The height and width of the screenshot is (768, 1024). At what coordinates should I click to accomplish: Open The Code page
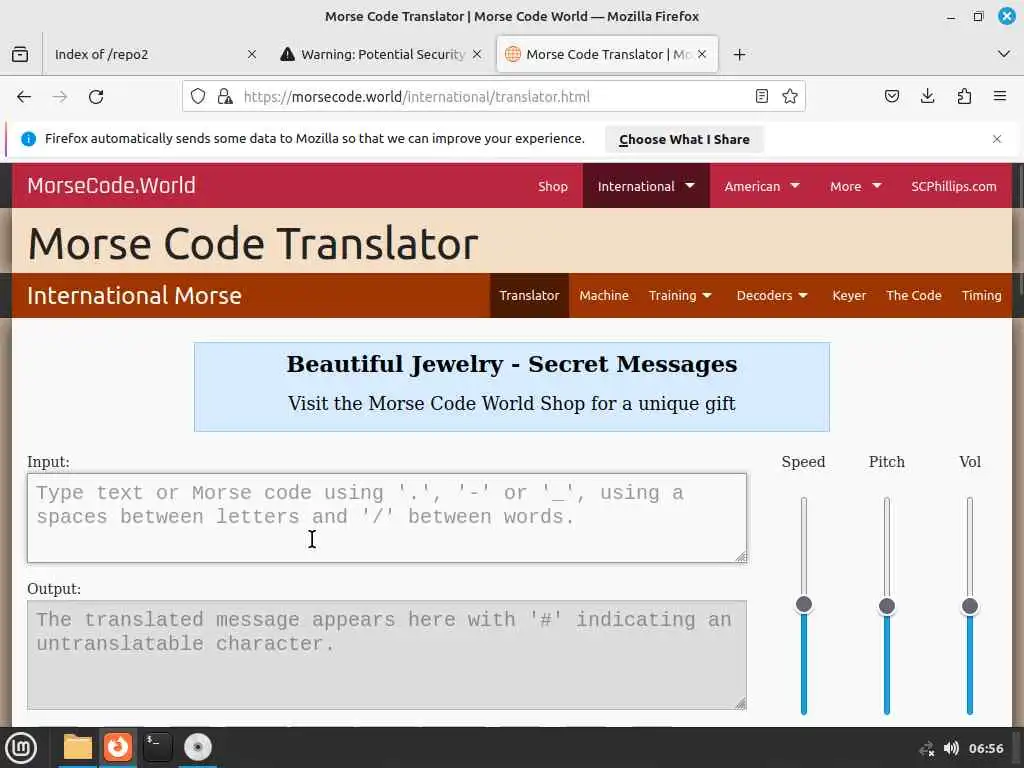click(x=914, y=296)
